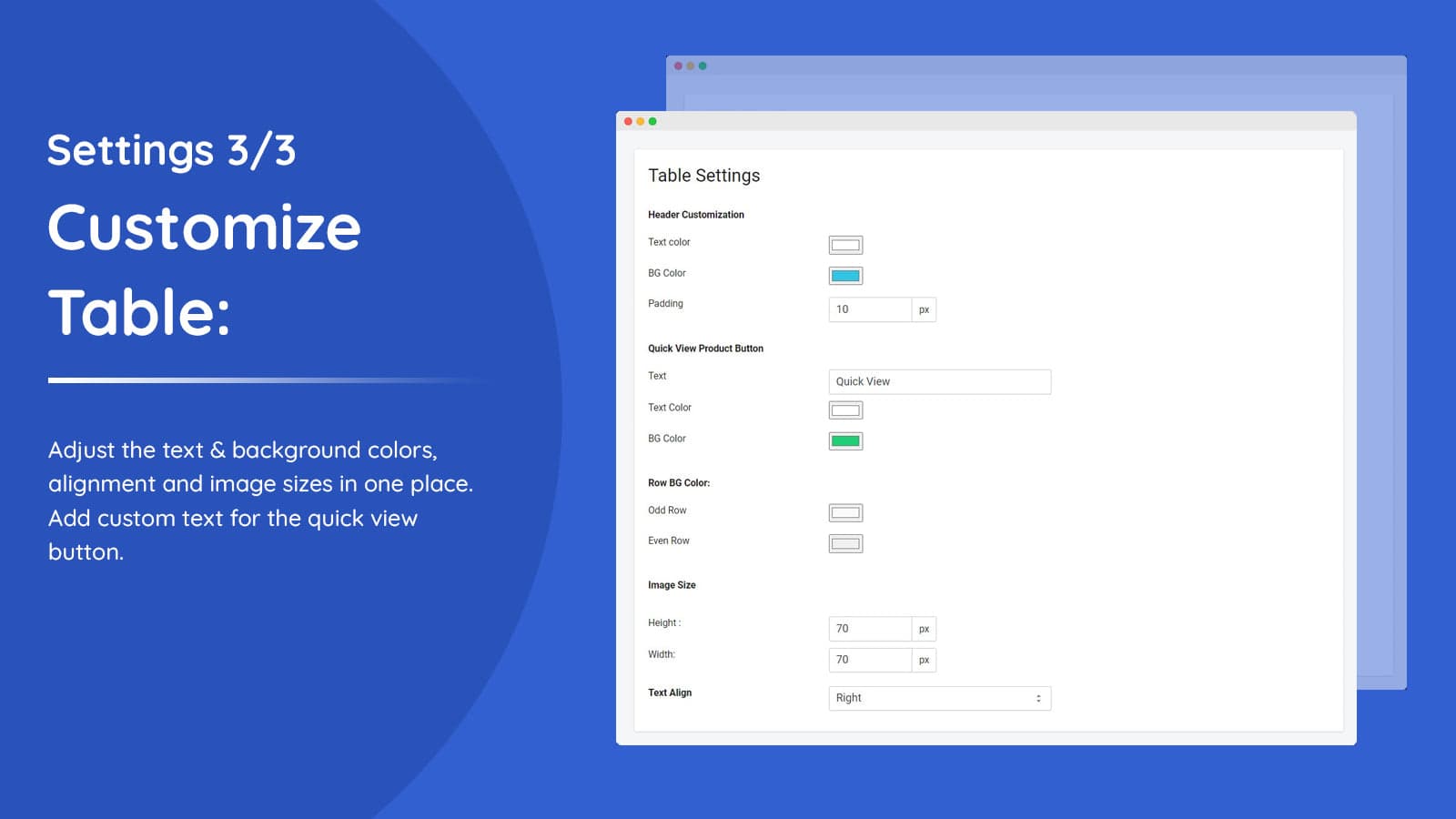Focus the Padding value input field
Image resolution: width=1456 pixels, height=819 pixels.
point(870,309)
